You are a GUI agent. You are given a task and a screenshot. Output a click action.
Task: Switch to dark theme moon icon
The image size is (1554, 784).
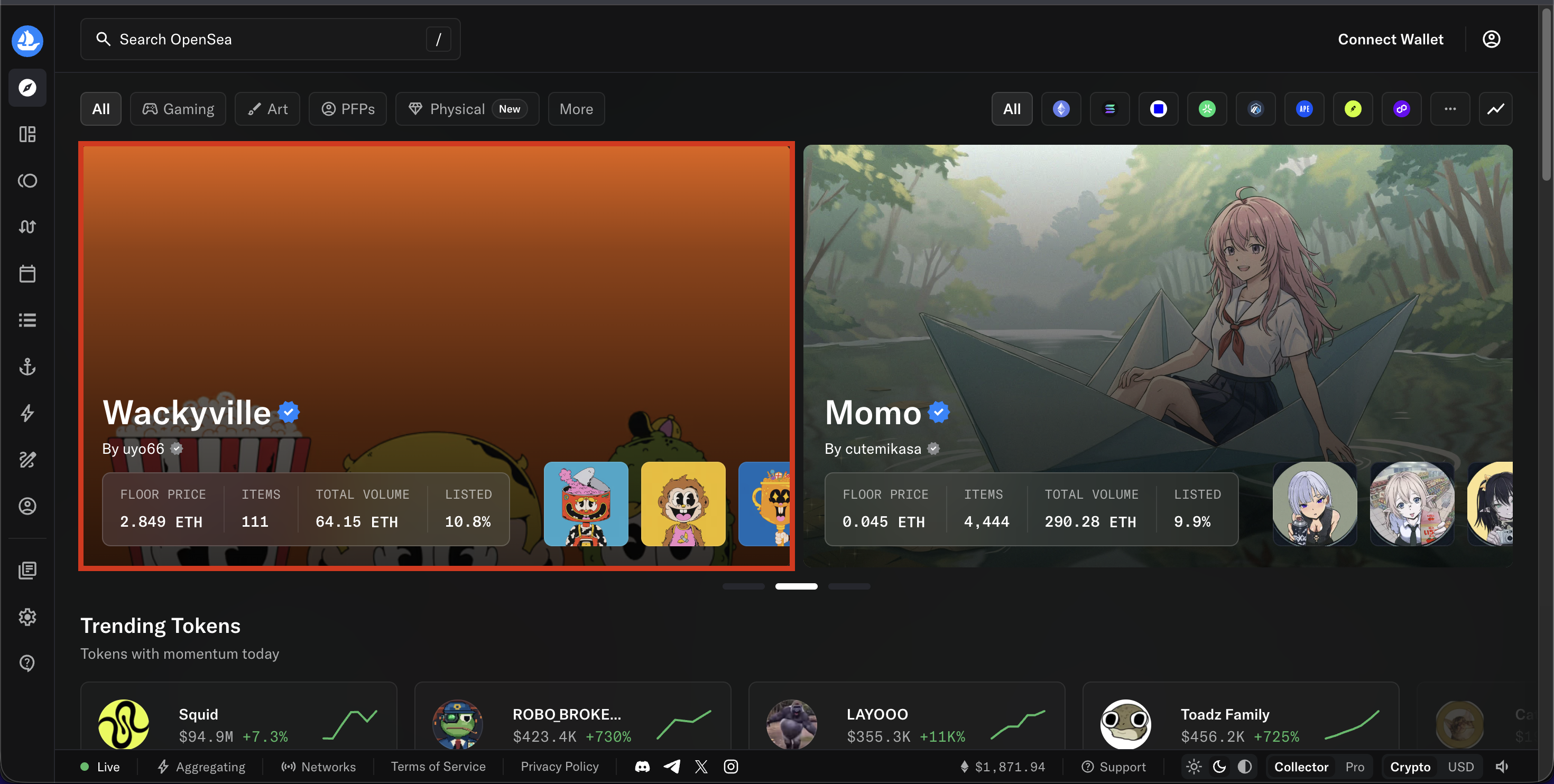pyautogui.click(x=1219, y=767)
